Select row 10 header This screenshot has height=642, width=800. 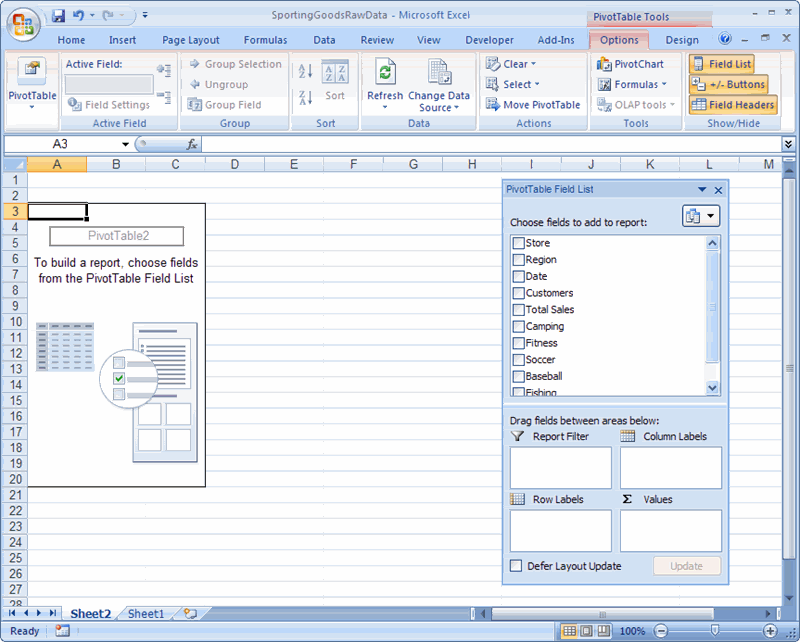click(15, 322)
